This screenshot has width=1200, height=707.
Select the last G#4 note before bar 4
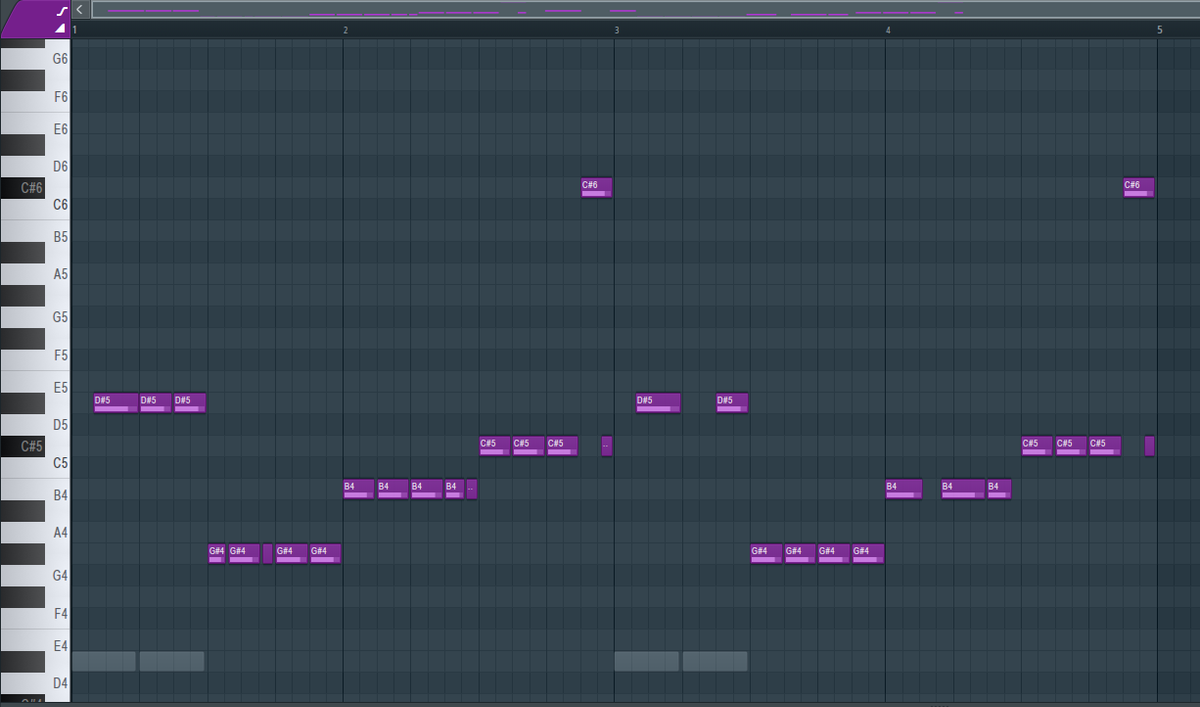tap(867, 554)
